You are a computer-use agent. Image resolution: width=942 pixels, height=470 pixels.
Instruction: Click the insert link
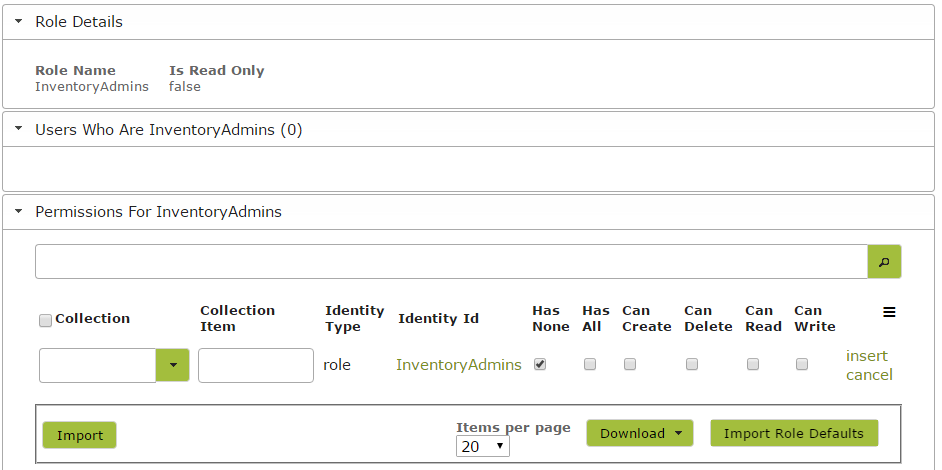866,356
